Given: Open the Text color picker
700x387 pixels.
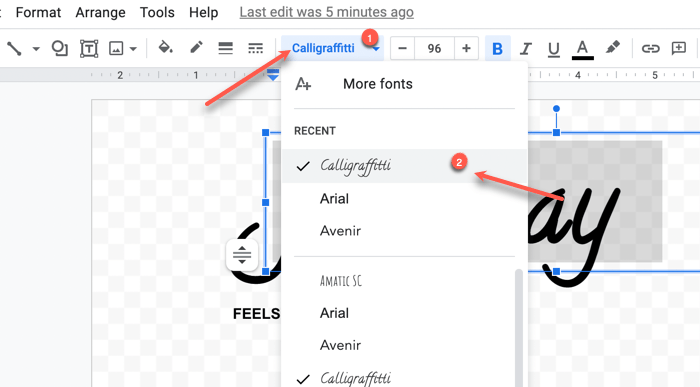Looking at the screenshot, I should [x=583, y=49].
